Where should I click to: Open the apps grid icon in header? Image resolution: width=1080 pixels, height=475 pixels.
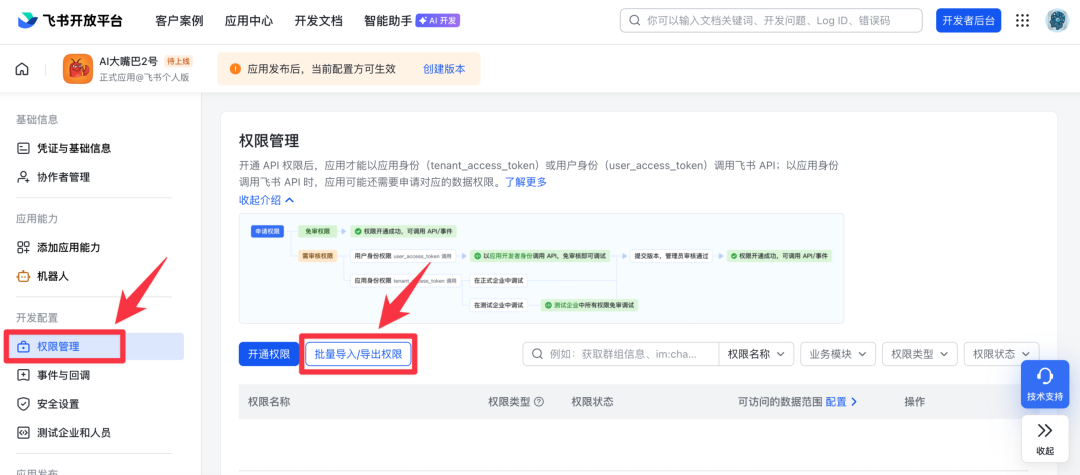point(1022,20)
